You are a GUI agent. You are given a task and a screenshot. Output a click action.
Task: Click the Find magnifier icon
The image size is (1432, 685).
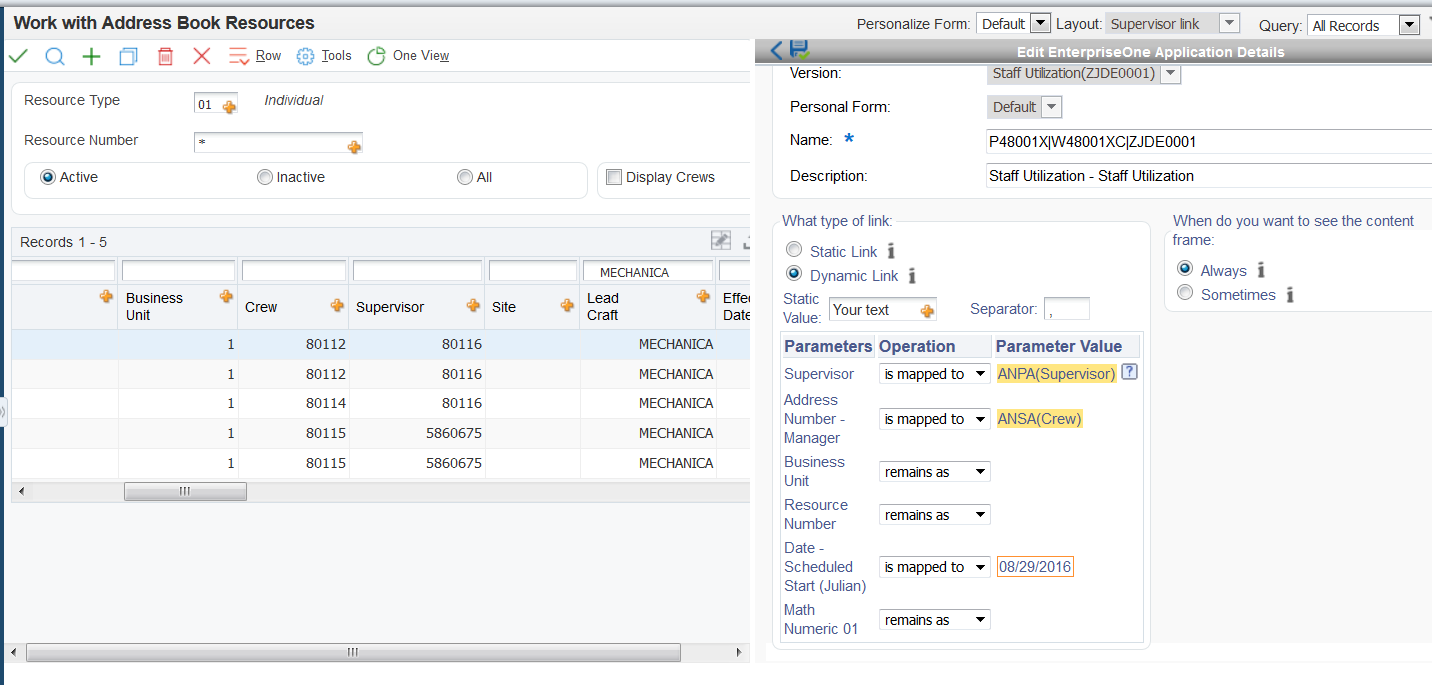tap(54, 56)
